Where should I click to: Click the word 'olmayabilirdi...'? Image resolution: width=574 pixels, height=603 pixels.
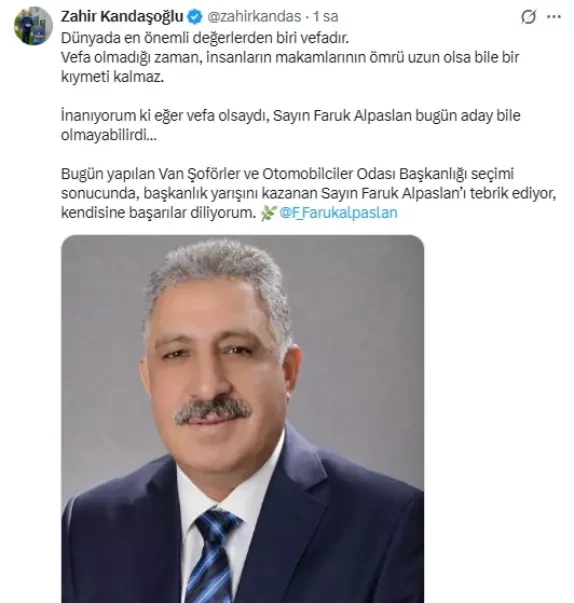click(x=109, y=135)
